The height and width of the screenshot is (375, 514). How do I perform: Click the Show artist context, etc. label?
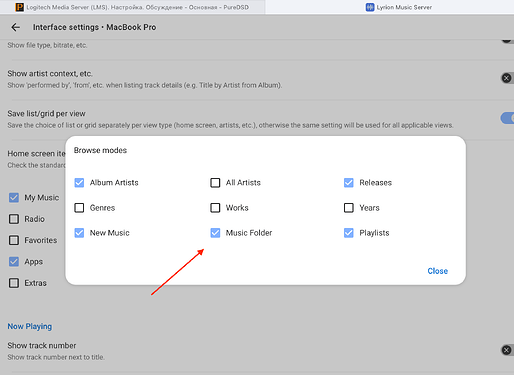[x=50, y=74]
